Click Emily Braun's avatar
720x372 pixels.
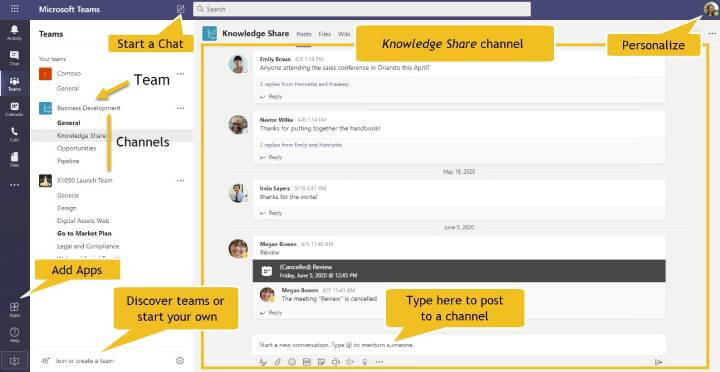click(x=238, y=64)
